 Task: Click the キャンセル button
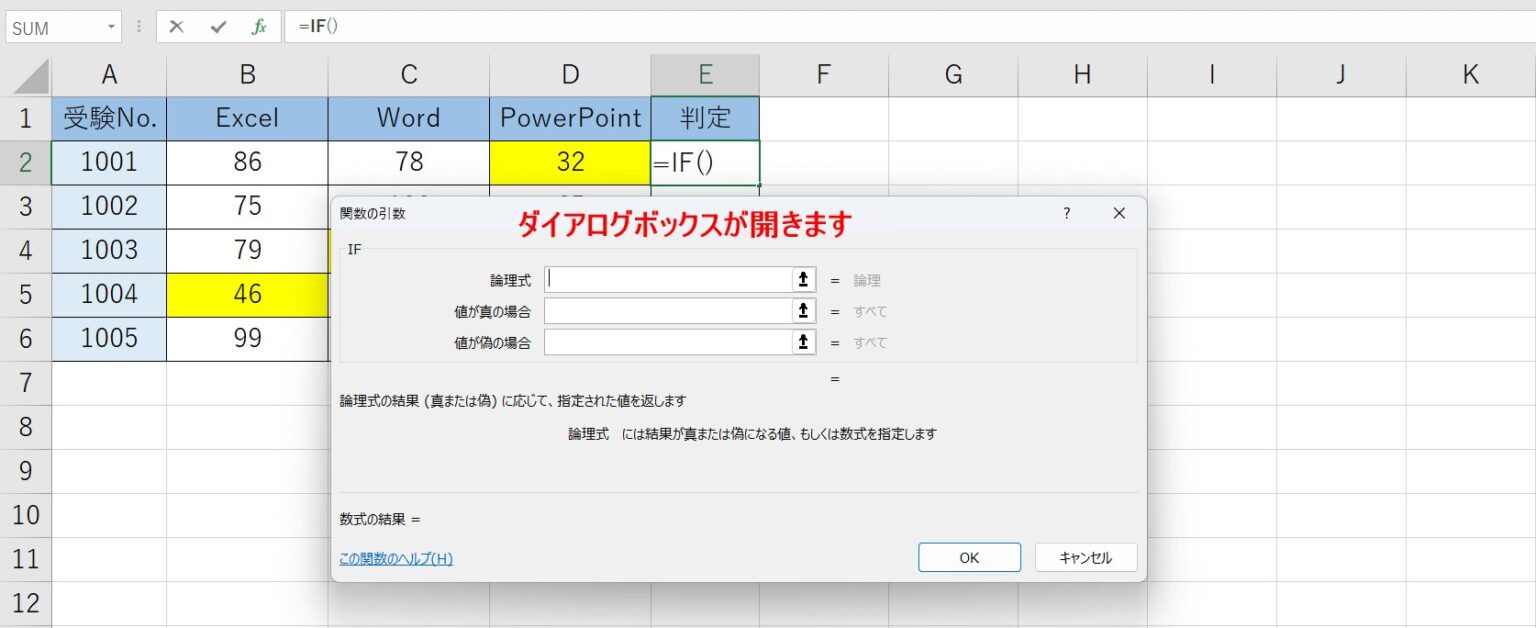[x=1085, y=557]
